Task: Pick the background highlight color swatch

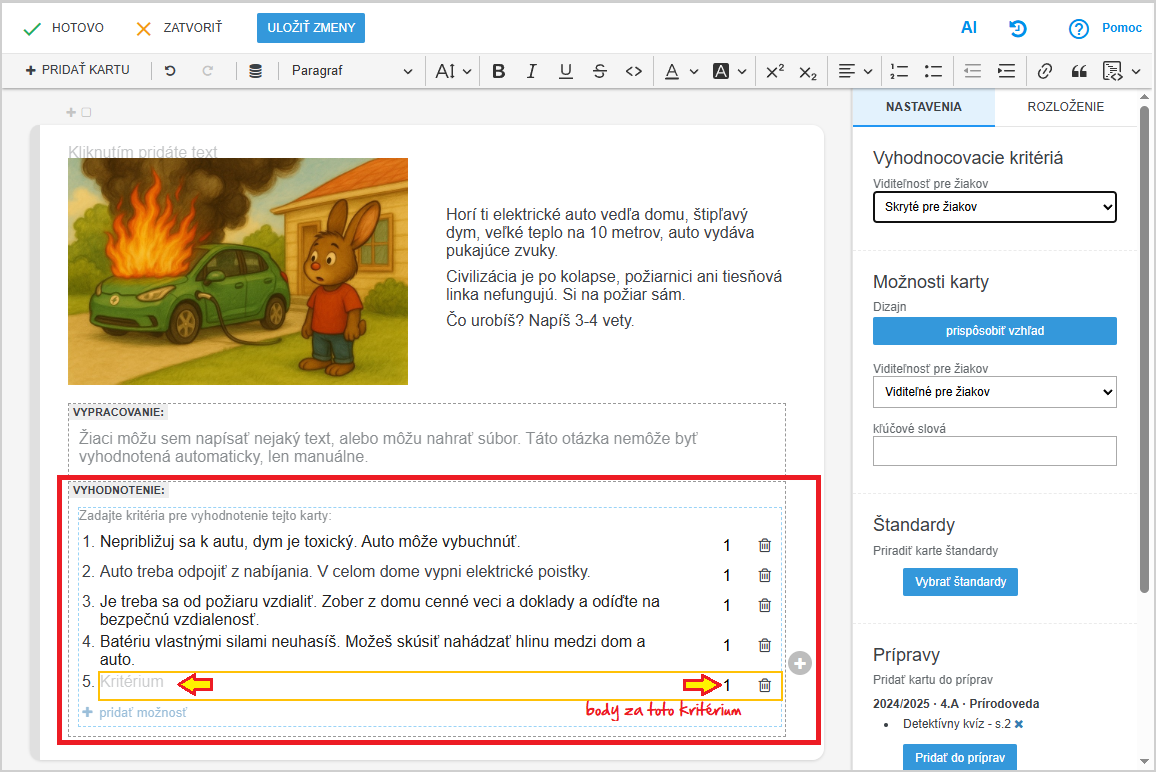Action: pos(720,71)
